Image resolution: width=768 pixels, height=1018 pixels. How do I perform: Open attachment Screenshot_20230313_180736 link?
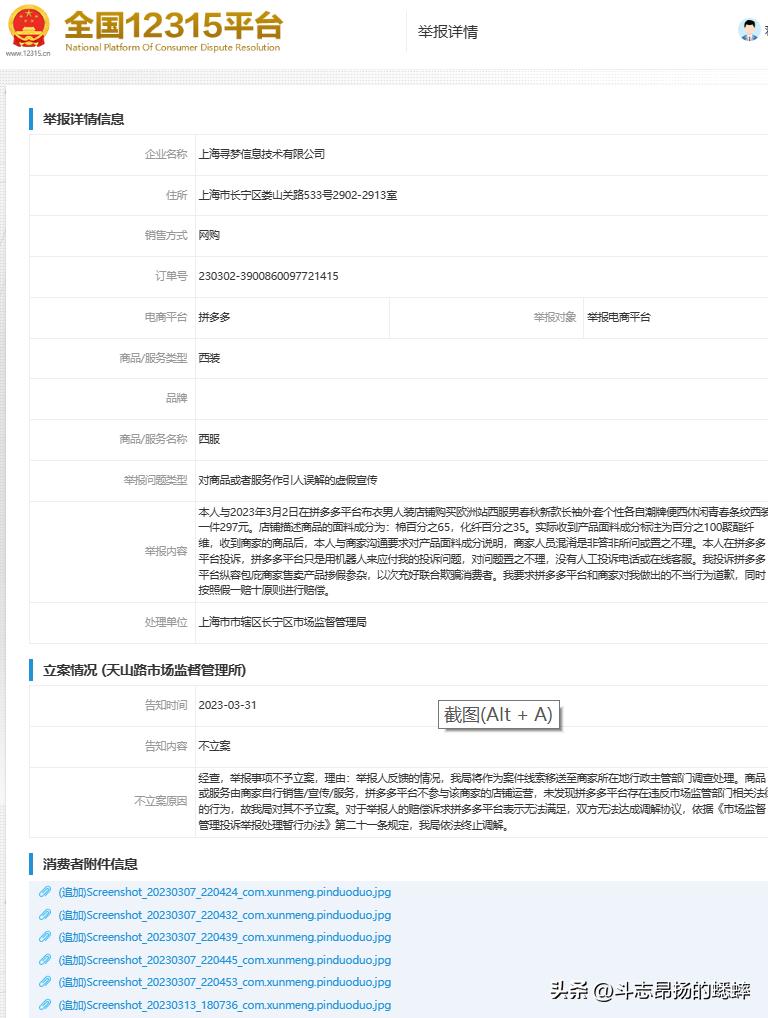225,1004
